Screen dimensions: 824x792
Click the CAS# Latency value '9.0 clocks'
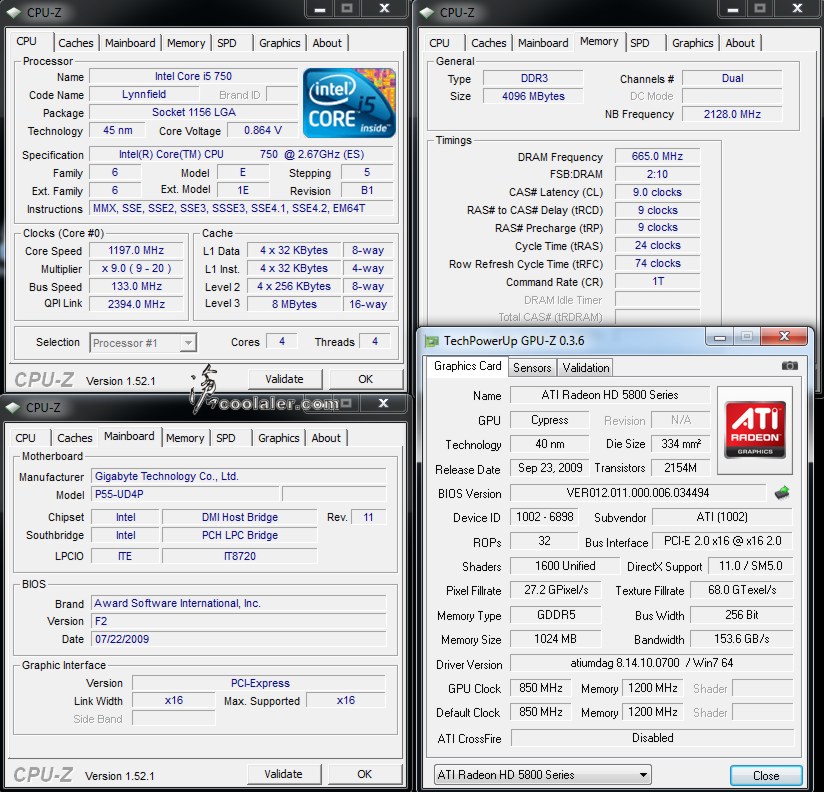657,192
